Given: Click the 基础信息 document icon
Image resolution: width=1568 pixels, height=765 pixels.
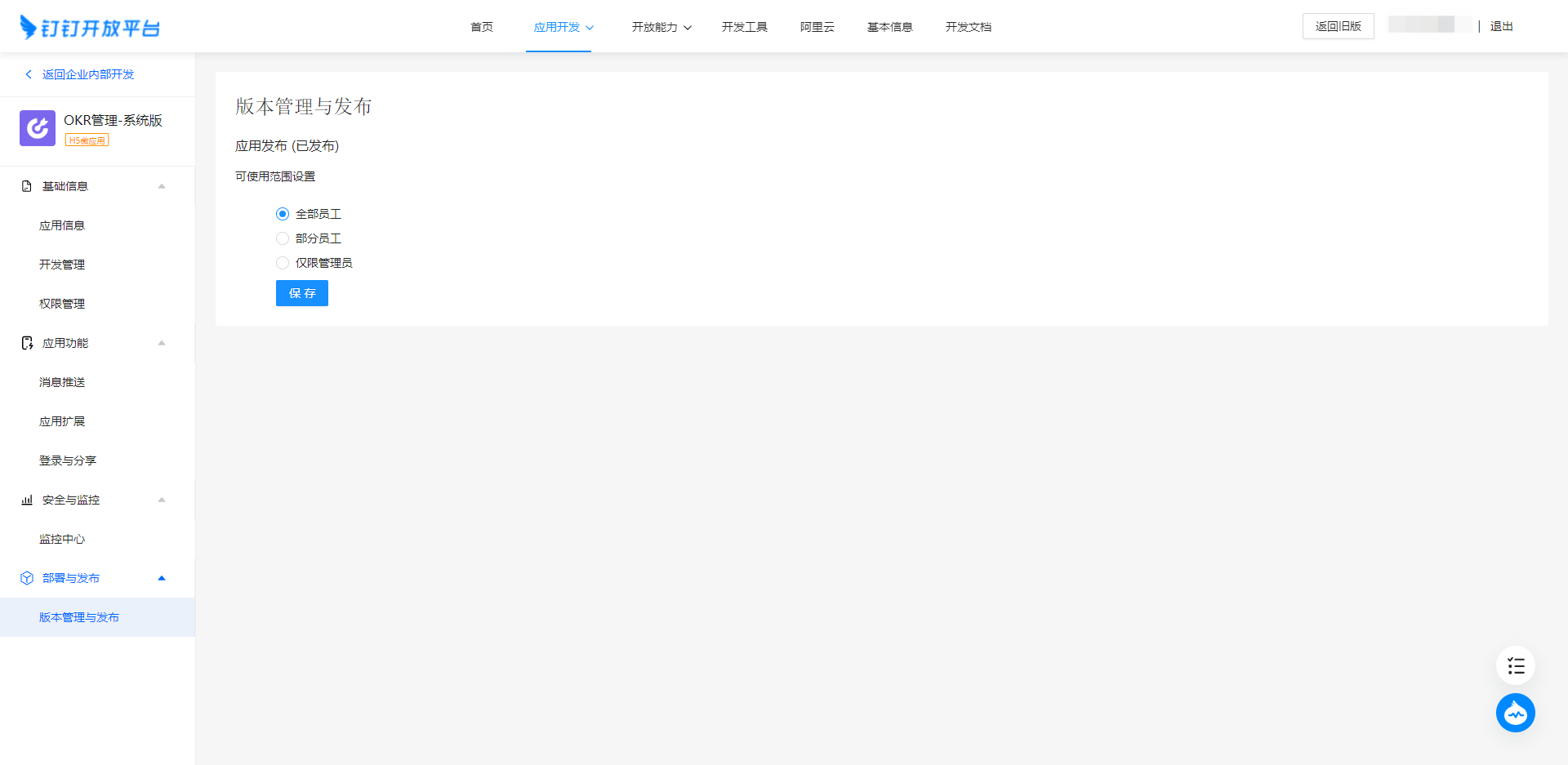Looking at the screenshot, I should click(27, 186).
